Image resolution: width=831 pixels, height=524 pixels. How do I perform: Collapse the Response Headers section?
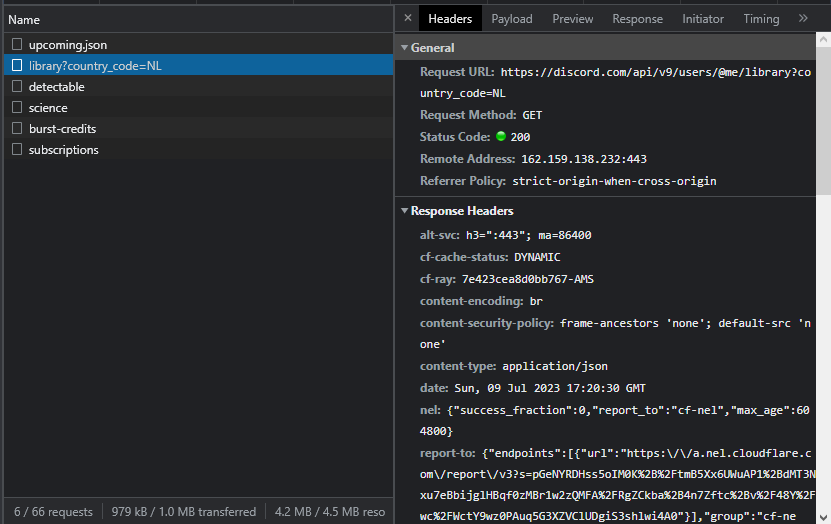405,211
